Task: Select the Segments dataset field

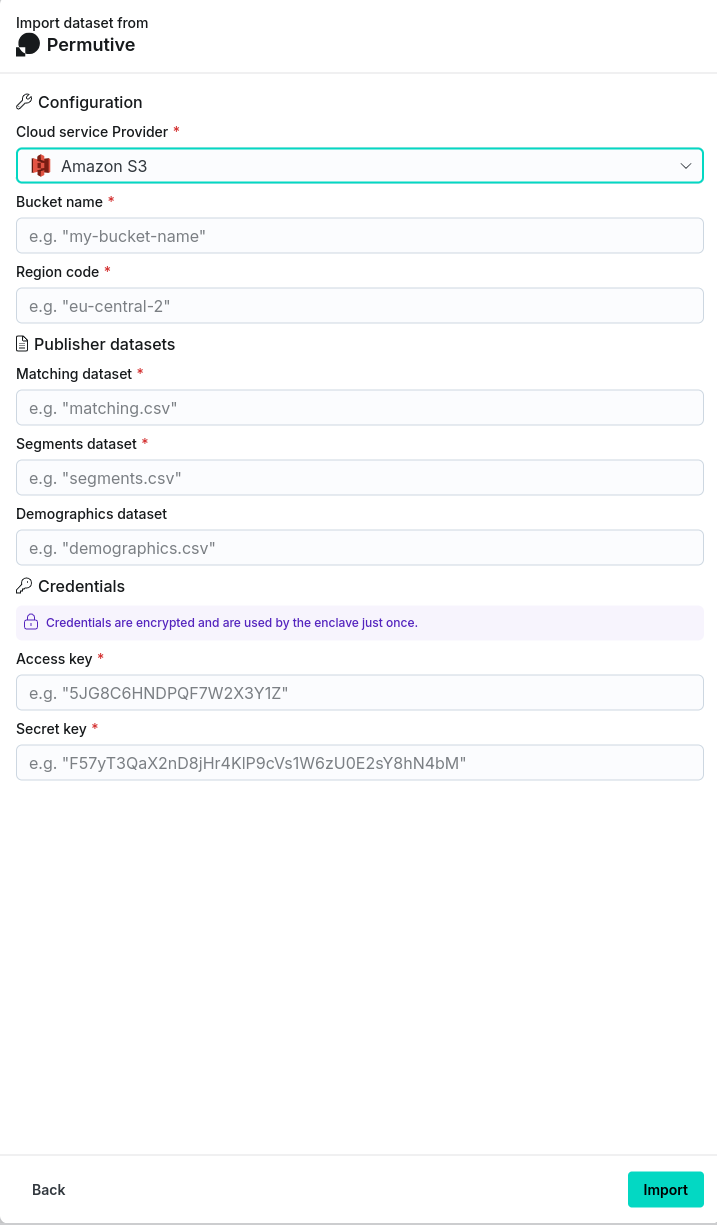Action: [360, 478]
